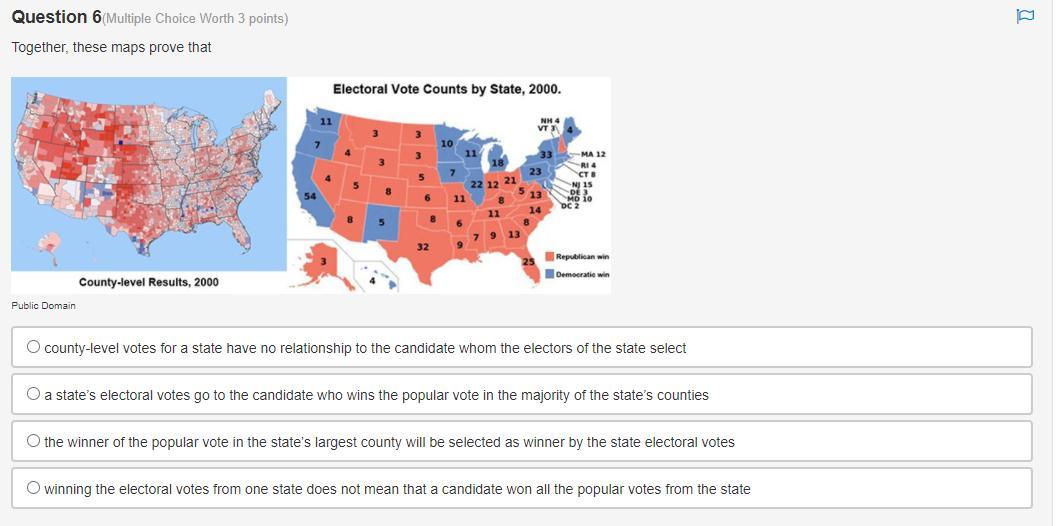Click the 'Public Domain' caption text
The image size is (1057, 526).
pyautogui.click(x=43, y=306)
